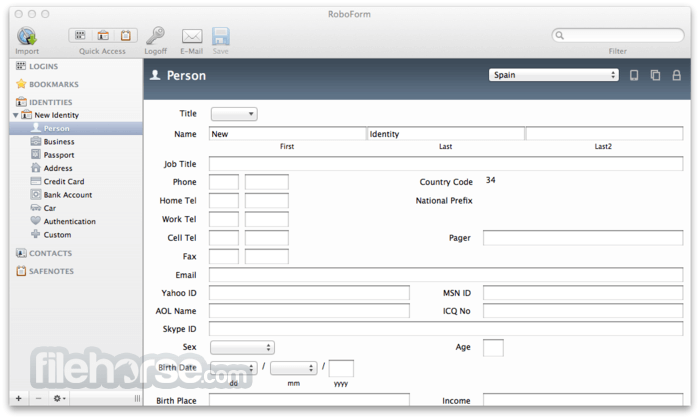
Task: Click the MSN ID field
Action: tap(583, 293)
